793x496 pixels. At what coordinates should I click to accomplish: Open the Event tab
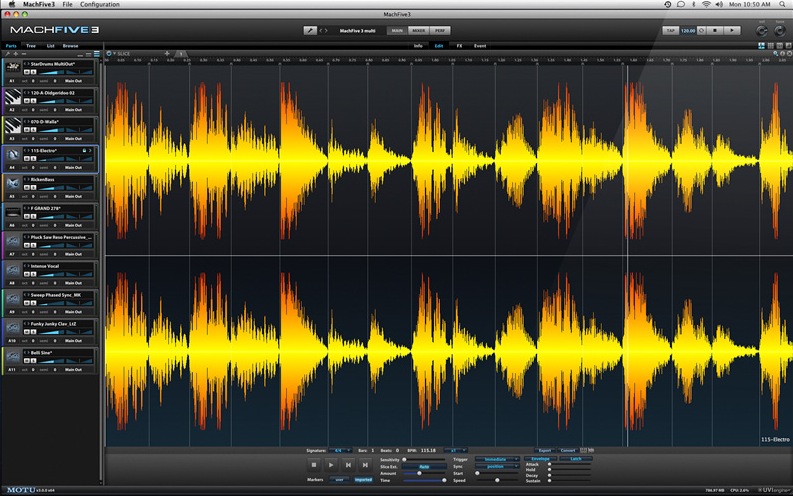tap(480, 46)
